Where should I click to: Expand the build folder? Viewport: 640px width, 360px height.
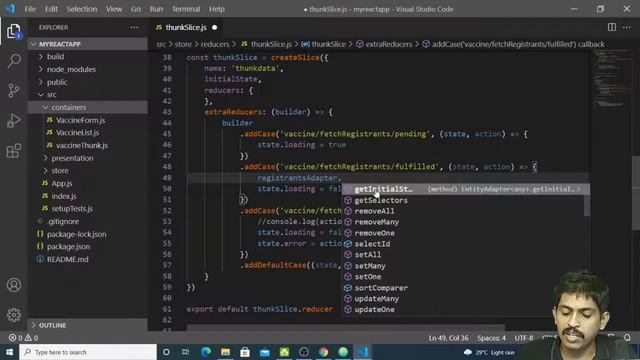pyautogui.click(x=88, y=56)
